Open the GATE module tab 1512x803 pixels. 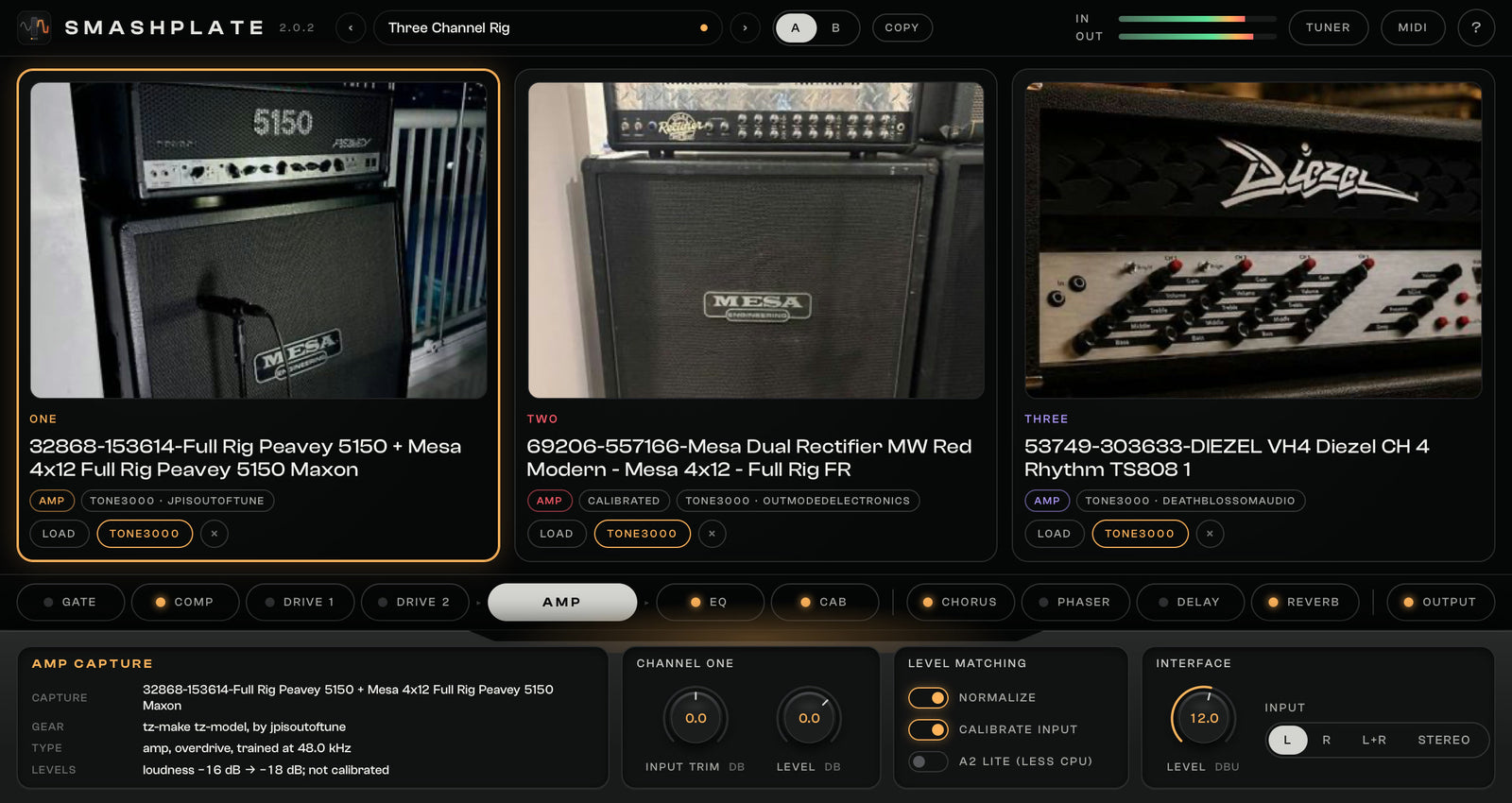pos(71,602)
